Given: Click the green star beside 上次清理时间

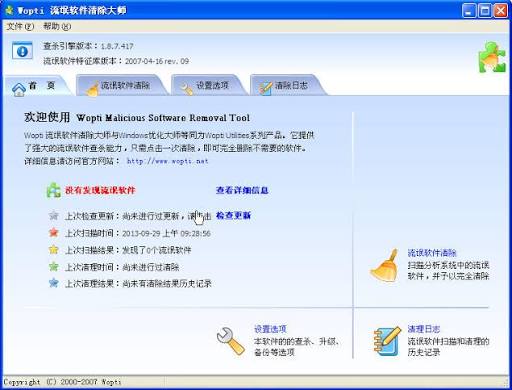Looking at the screenshot, I should (54, 267).
